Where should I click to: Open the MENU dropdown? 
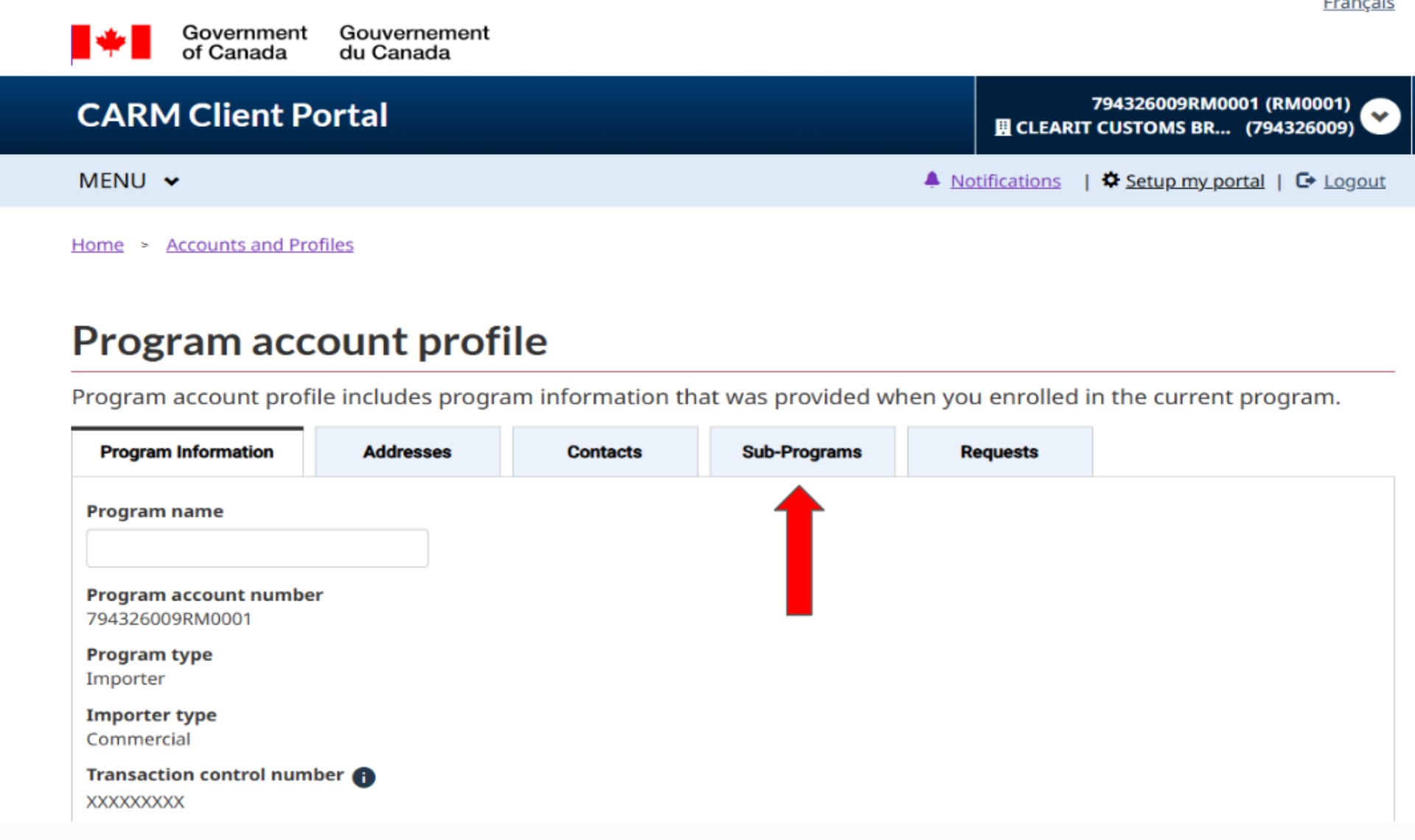pos(129,181)
